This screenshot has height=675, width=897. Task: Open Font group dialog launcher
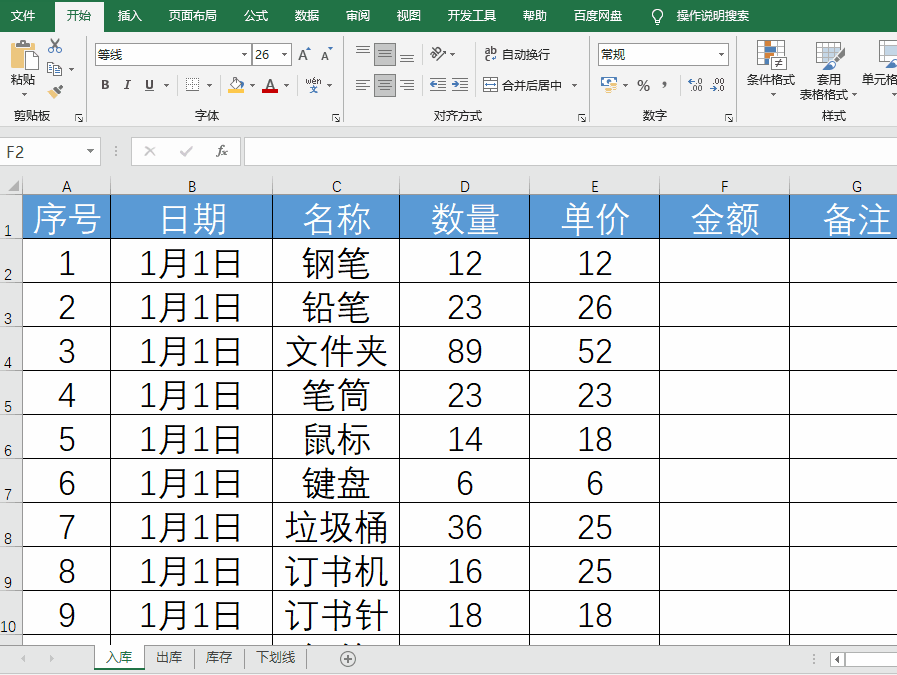[x=336, y=118]
